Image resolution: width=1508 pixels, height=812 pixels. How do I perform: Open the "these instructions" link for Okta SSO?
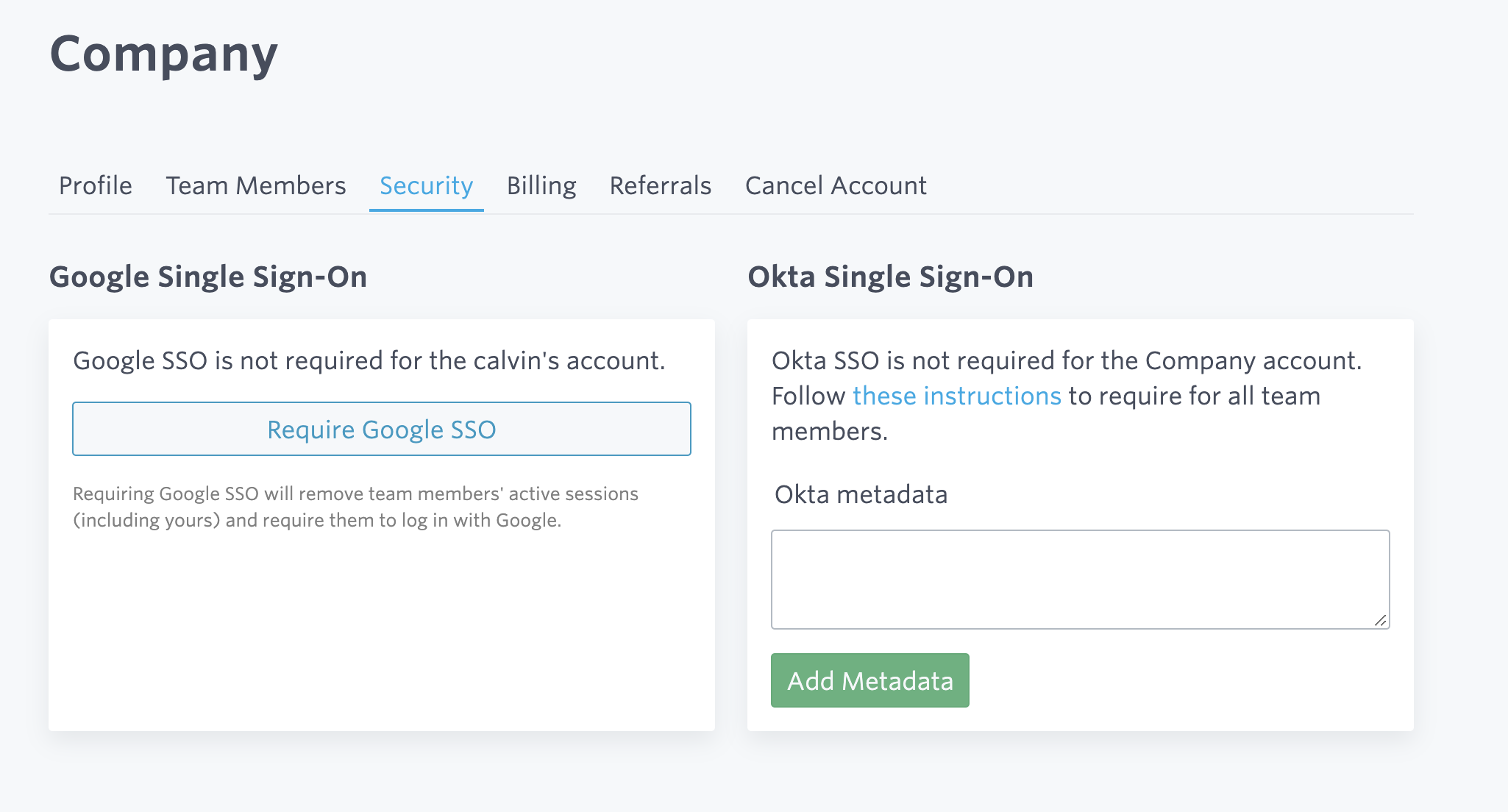954,396
